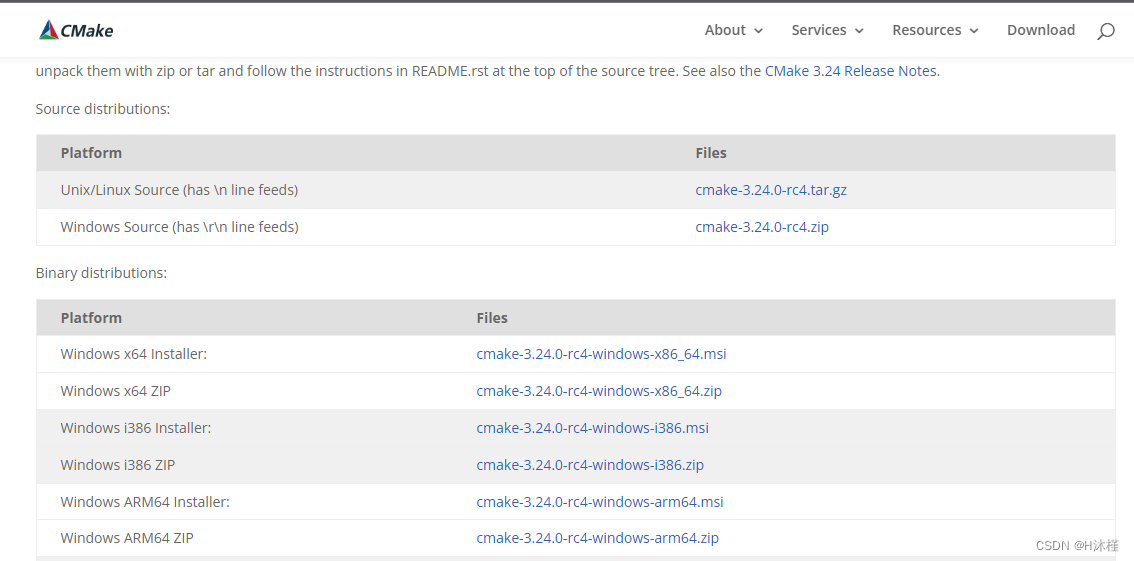
Task: Expand the Resources dropdown menu
Action: 935,30
